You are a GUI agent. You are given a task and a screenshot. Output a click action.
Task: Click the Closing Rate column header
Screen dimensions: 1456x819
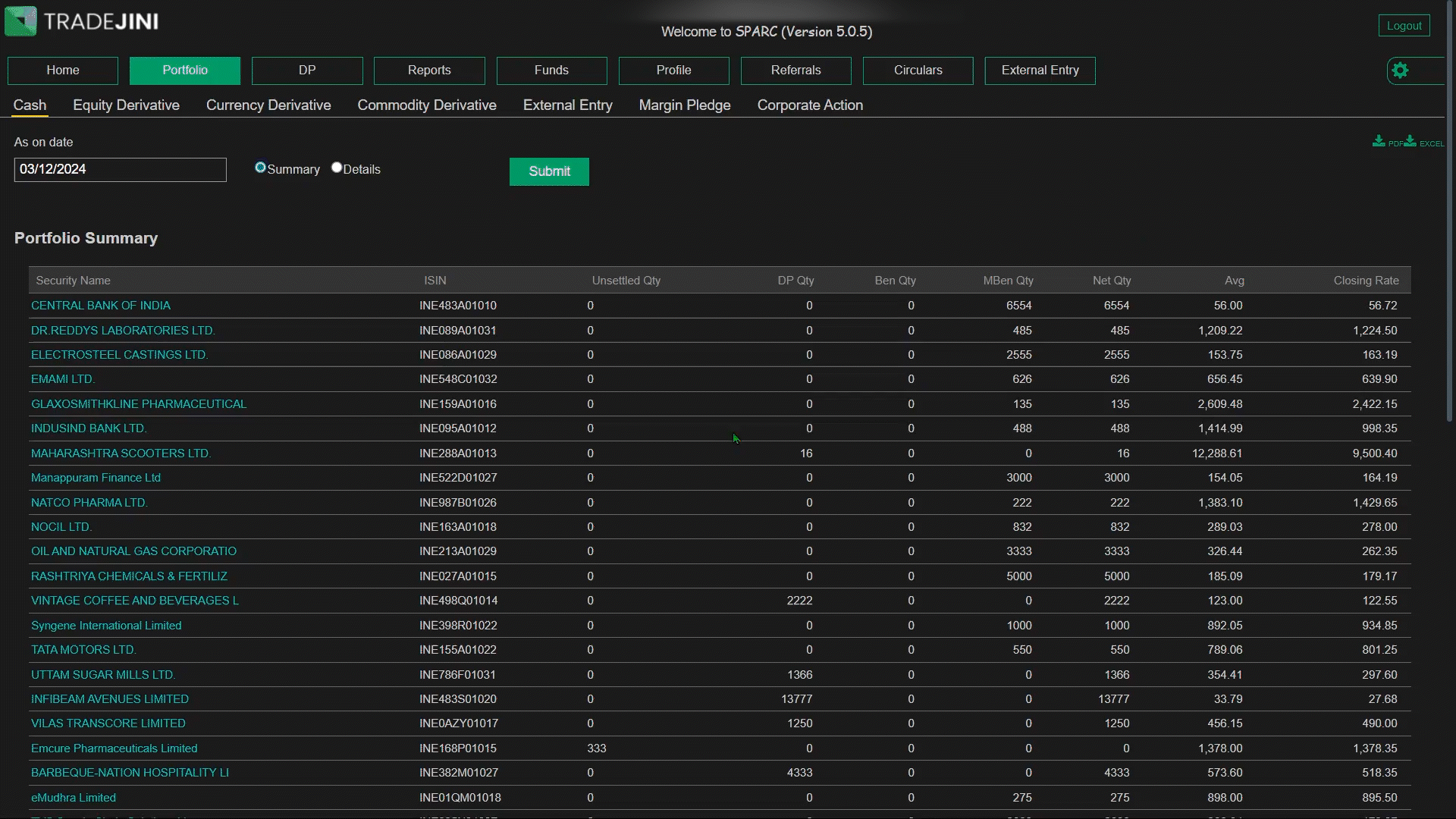[1366, 281]
